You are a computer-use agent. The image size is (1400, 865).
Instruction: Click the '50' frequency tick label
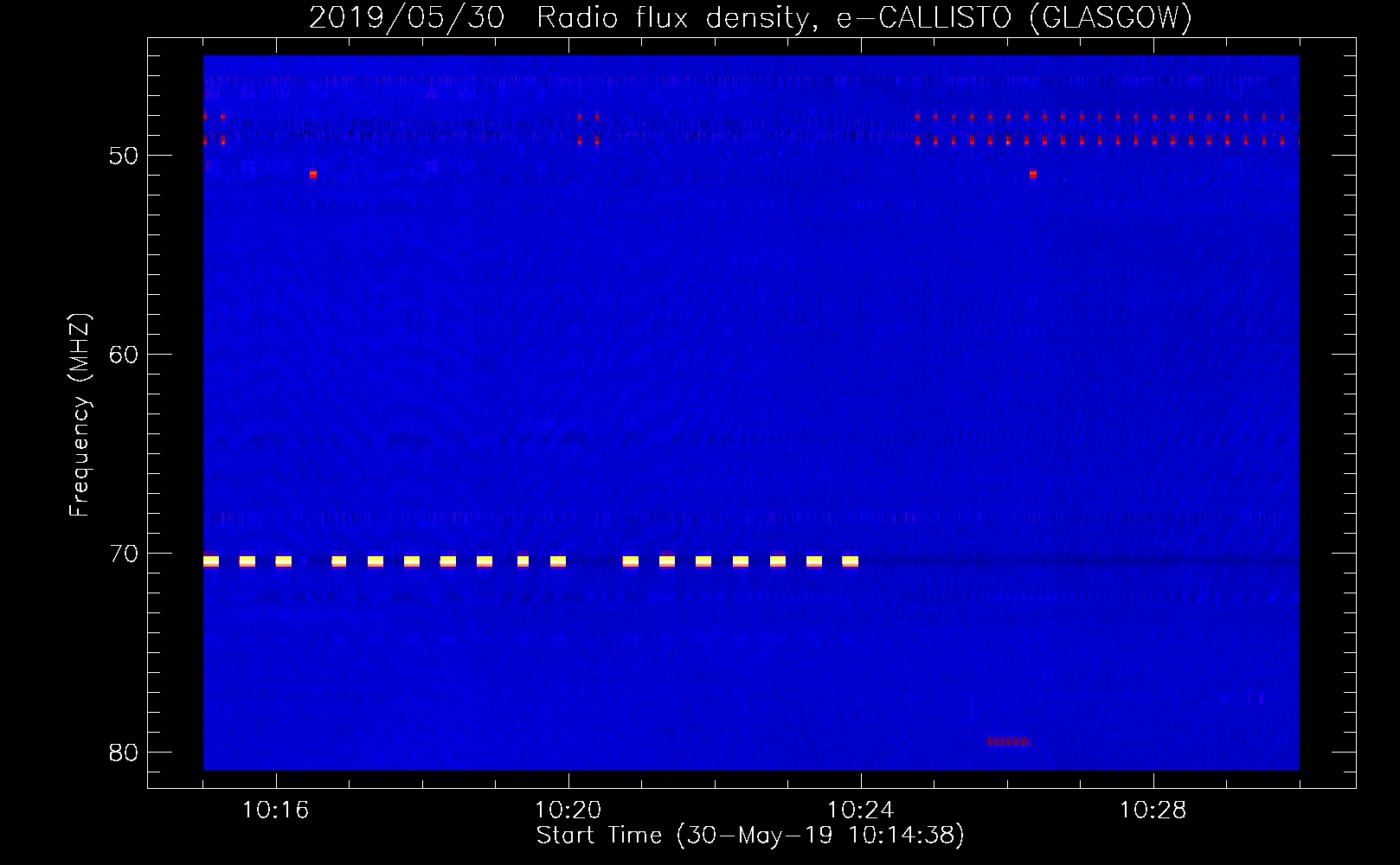[x=124, y=156]
